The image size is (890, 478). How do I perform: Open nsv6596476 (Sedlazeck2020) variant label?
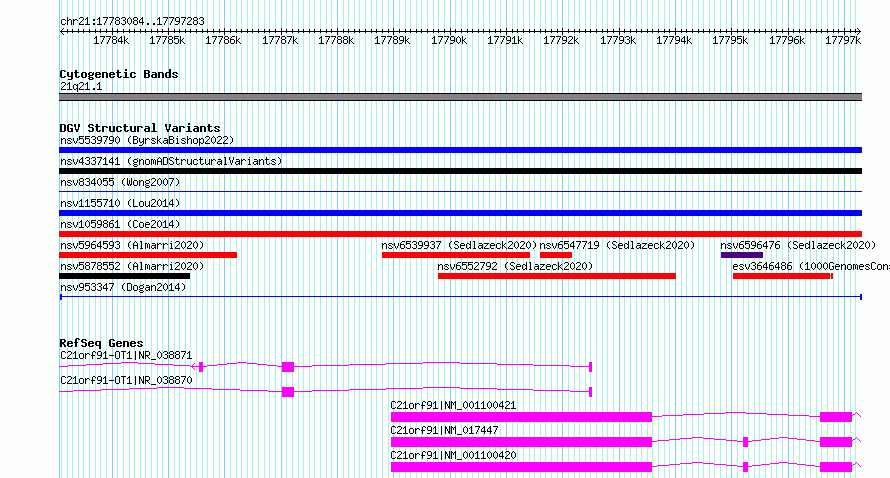point(798,245)
